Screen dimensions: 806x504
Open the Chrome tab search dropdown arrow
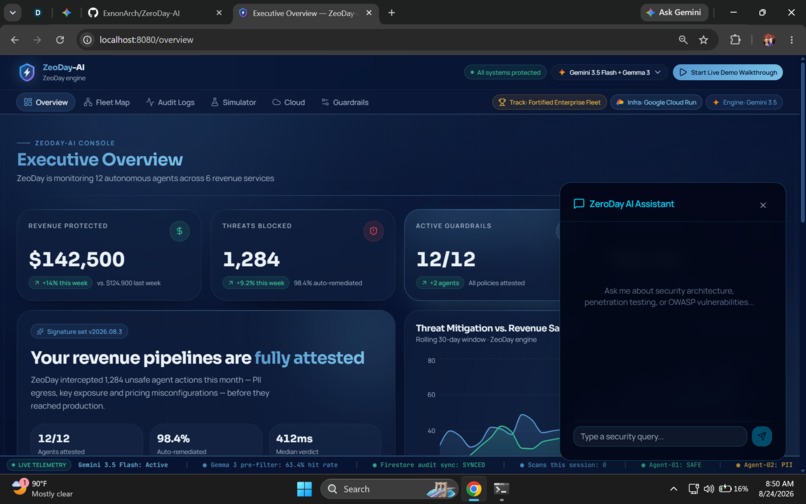pyautogui.click(x=12, y=13)
